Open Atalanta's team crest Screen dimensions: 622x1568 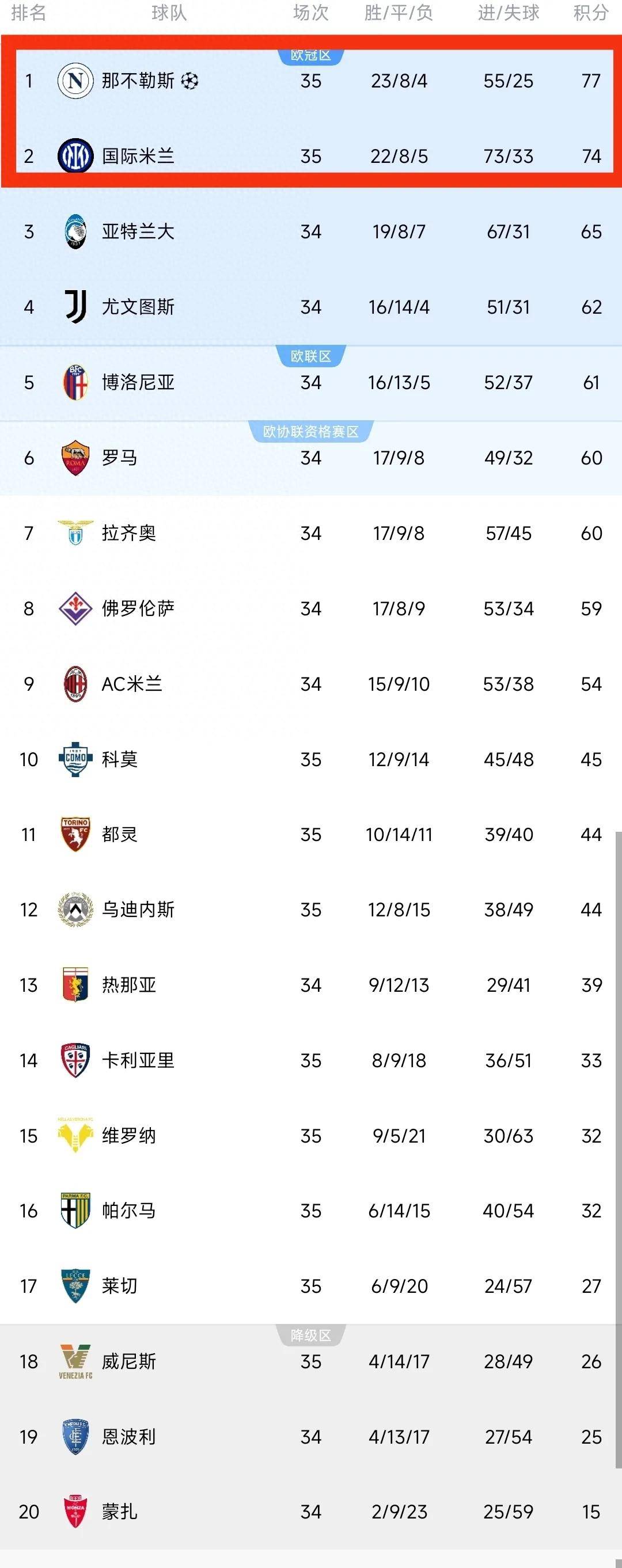75,231
